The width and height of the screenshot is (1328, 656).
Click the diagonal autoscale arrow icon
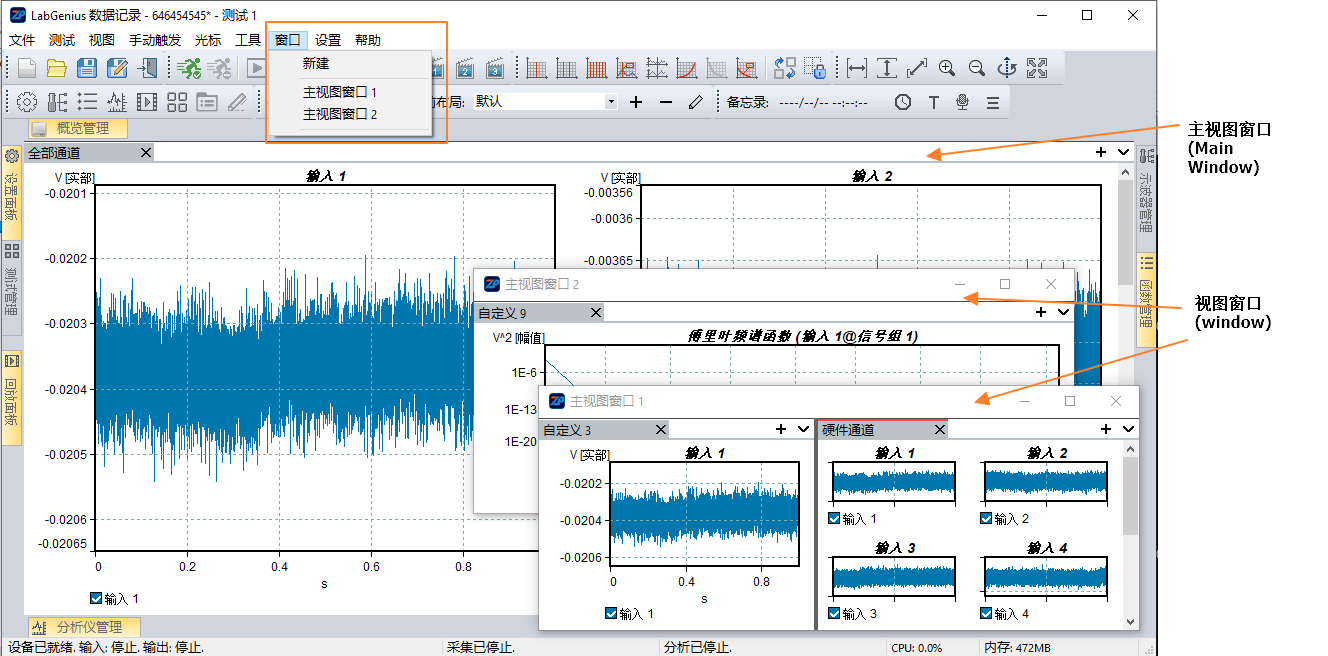(x=917, y=68)
